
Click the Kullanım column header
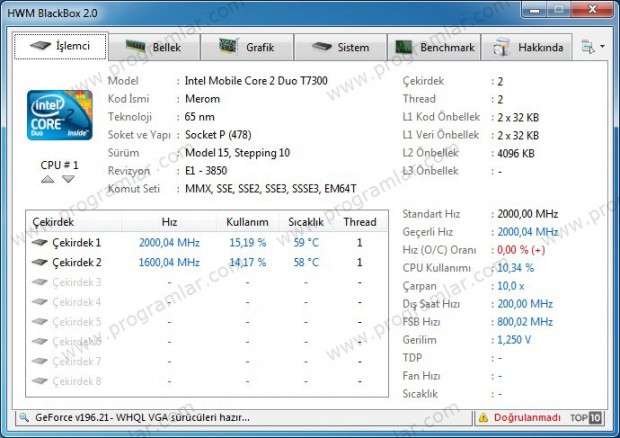click(248, 222)
